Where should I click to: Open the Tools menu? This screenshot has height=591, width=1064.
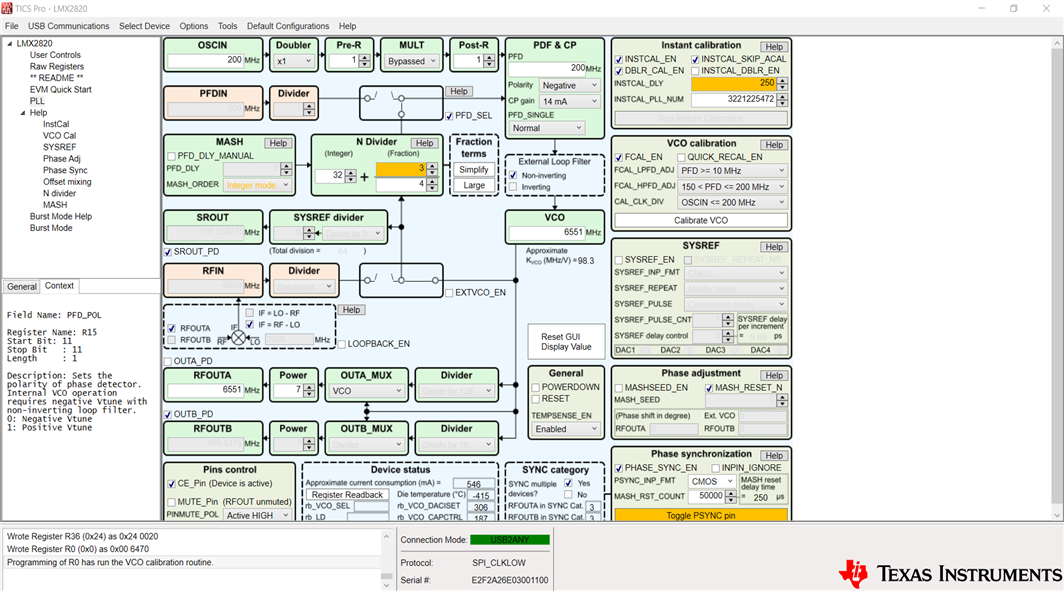pyautogui.click(x=227, y=26)
